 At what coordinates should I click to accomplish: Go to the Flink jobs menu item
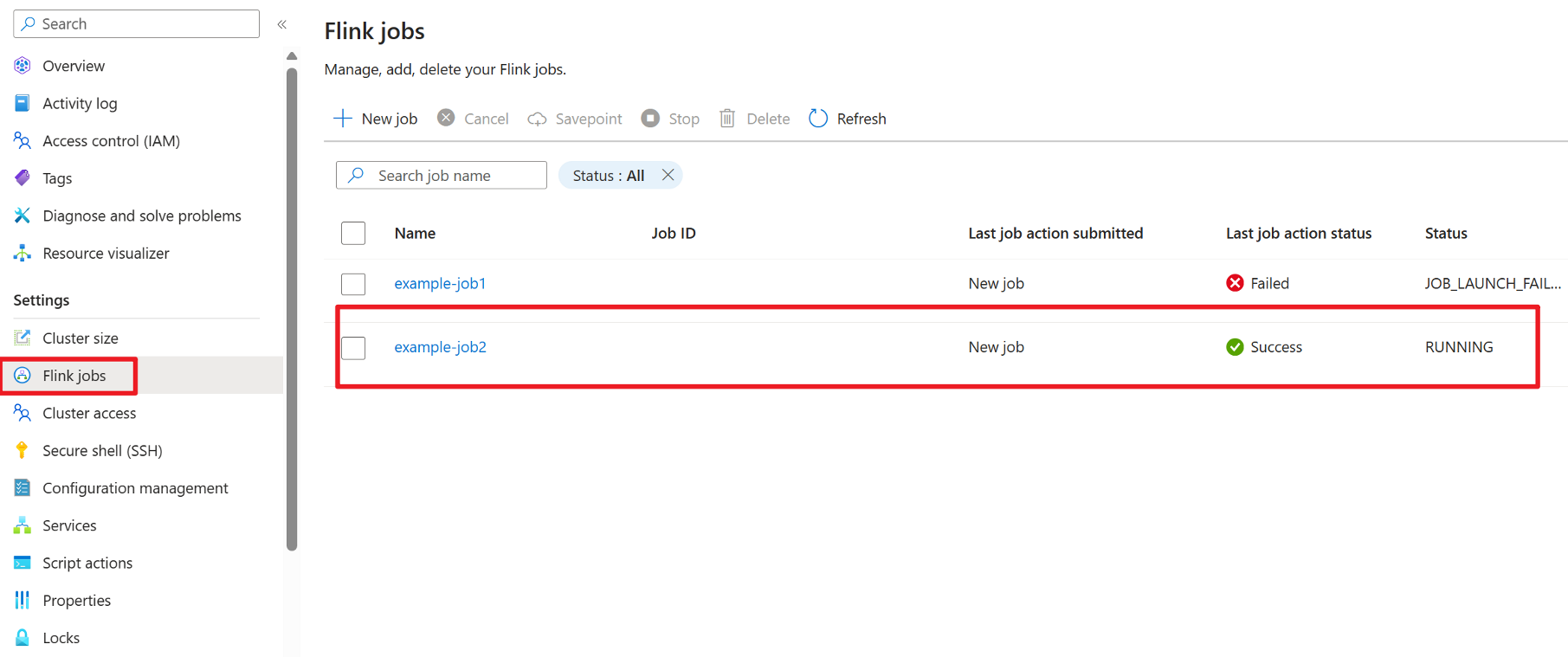[74, 376]
